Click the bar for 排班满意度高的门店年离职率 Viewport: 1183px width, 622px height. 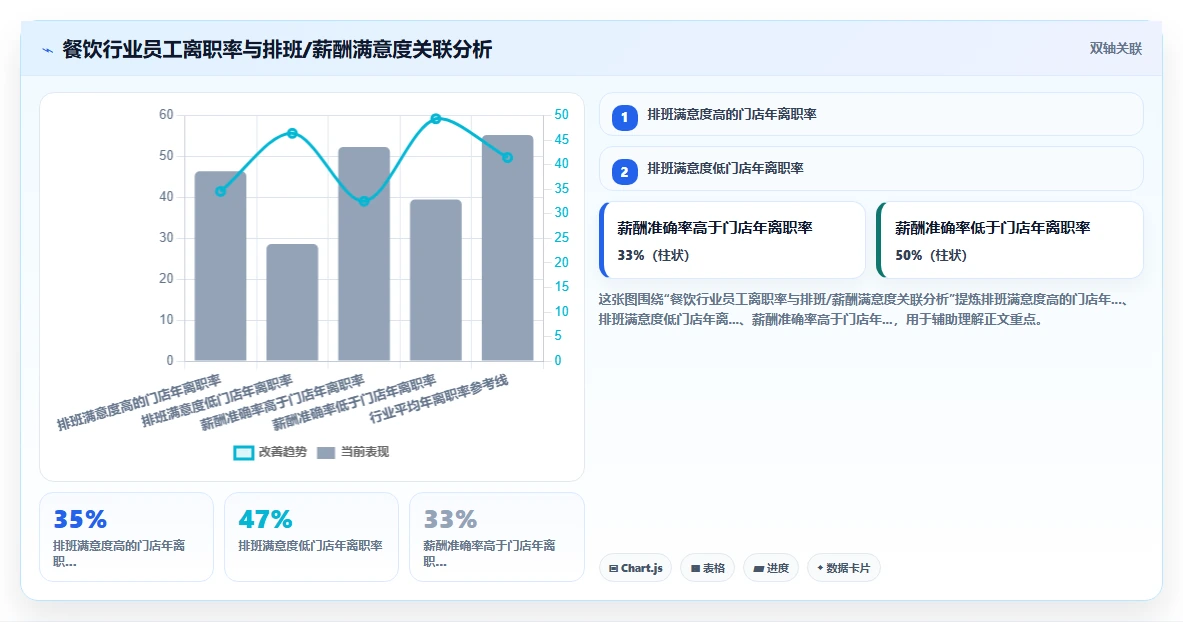point(220,266)
